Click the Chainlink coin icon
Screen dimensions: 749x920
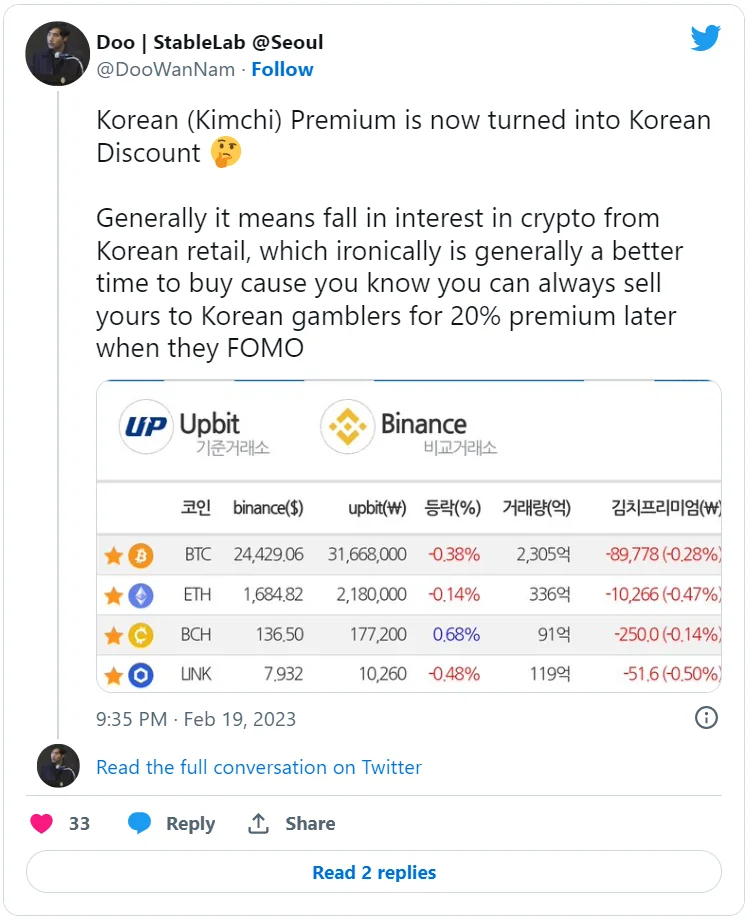(142, 675)
